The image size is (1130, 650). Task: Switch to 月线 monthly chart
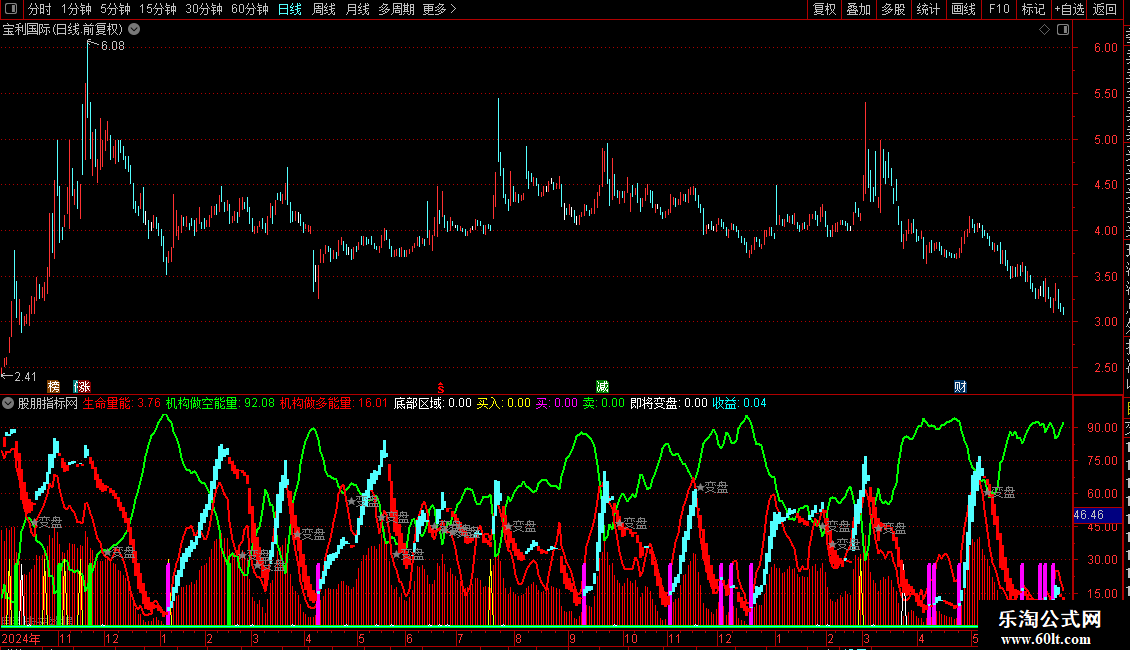coord(357,9)
